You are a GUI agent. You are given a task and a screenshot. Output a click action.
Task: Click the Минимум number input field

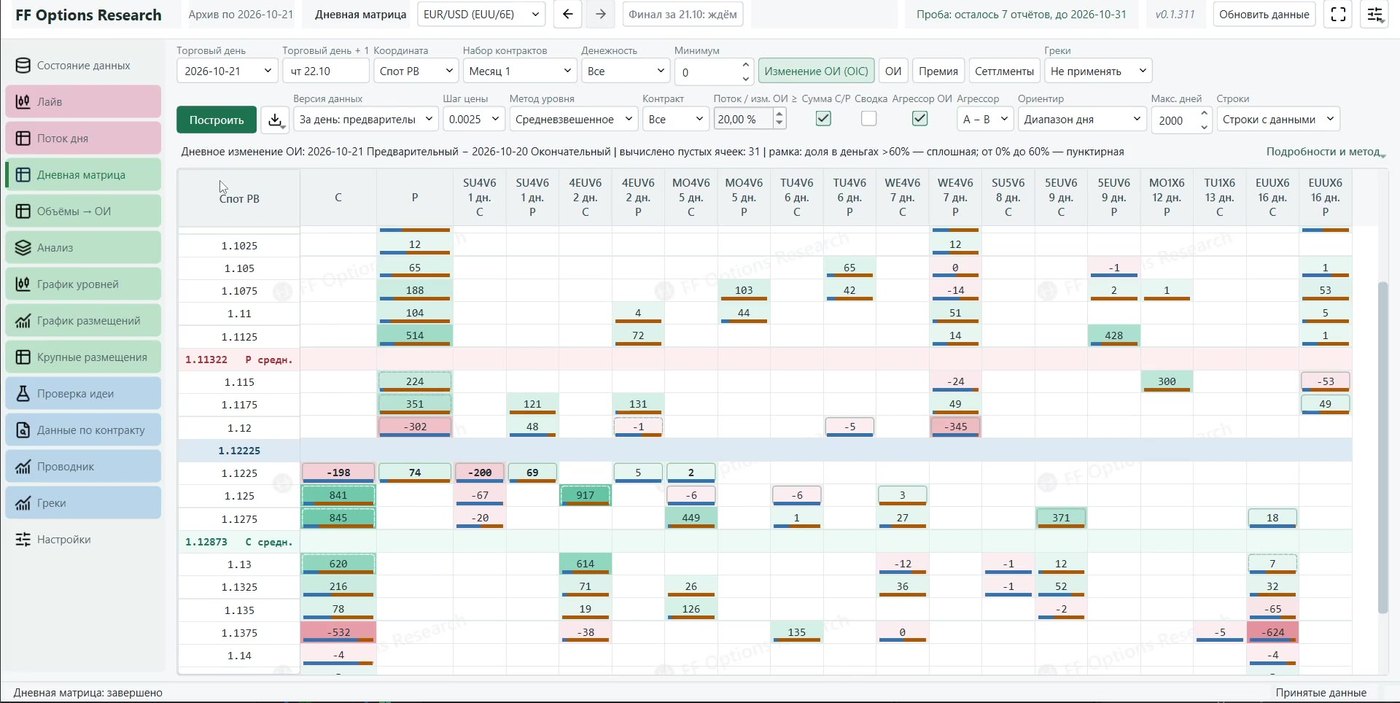click(713, 72)
